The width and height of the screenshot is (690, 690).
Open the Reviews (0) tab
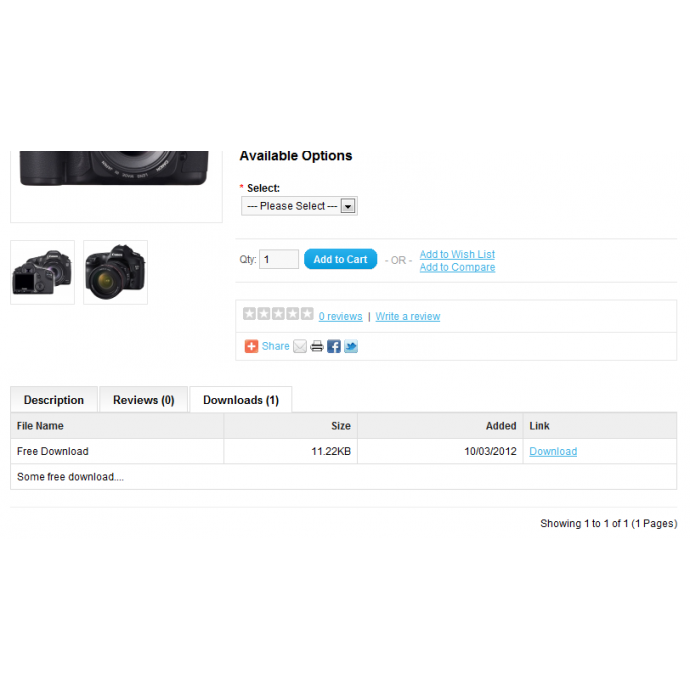pos(143,400)
